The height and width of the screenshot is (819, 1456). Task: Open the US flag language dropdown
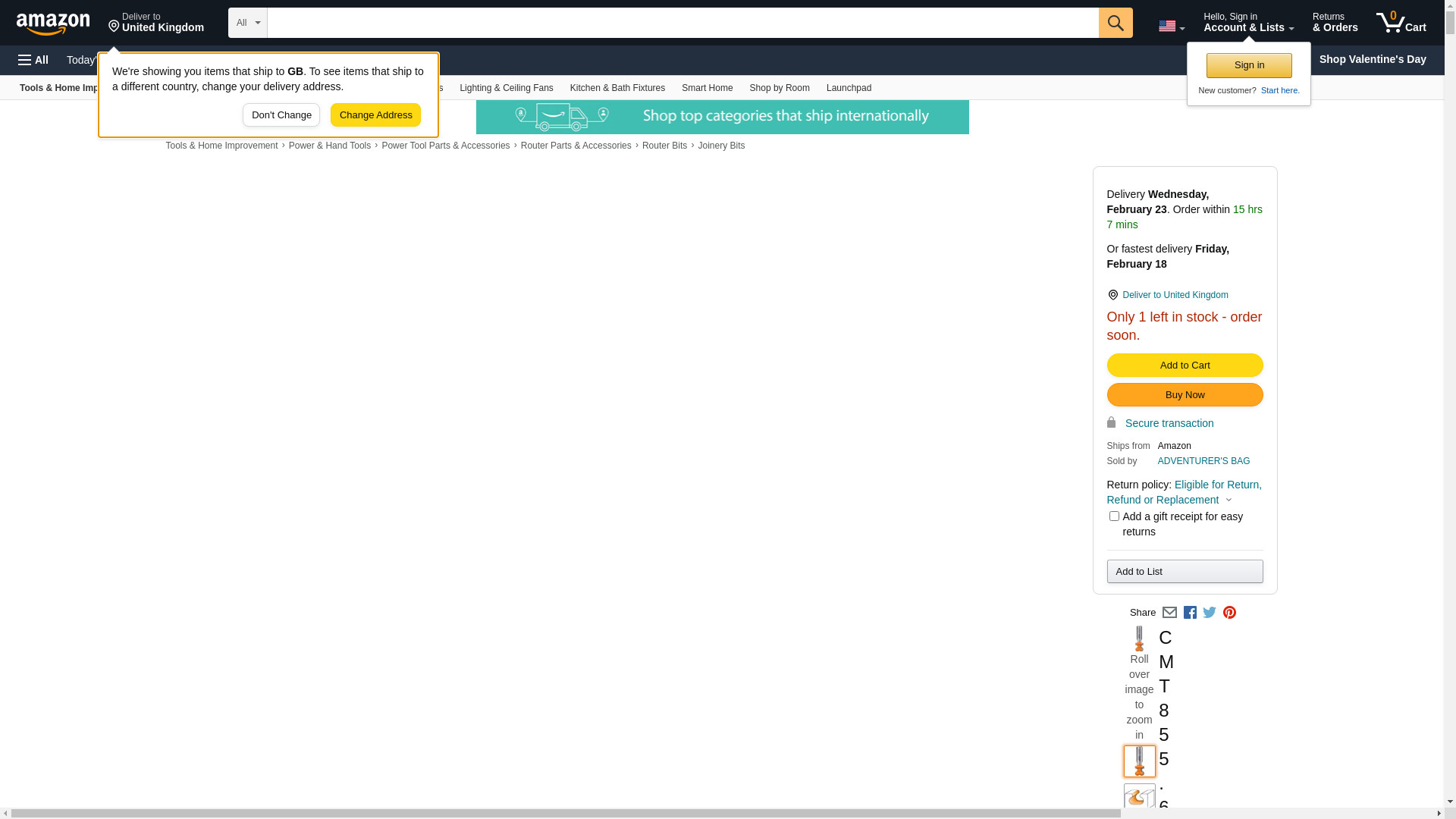1171,27
